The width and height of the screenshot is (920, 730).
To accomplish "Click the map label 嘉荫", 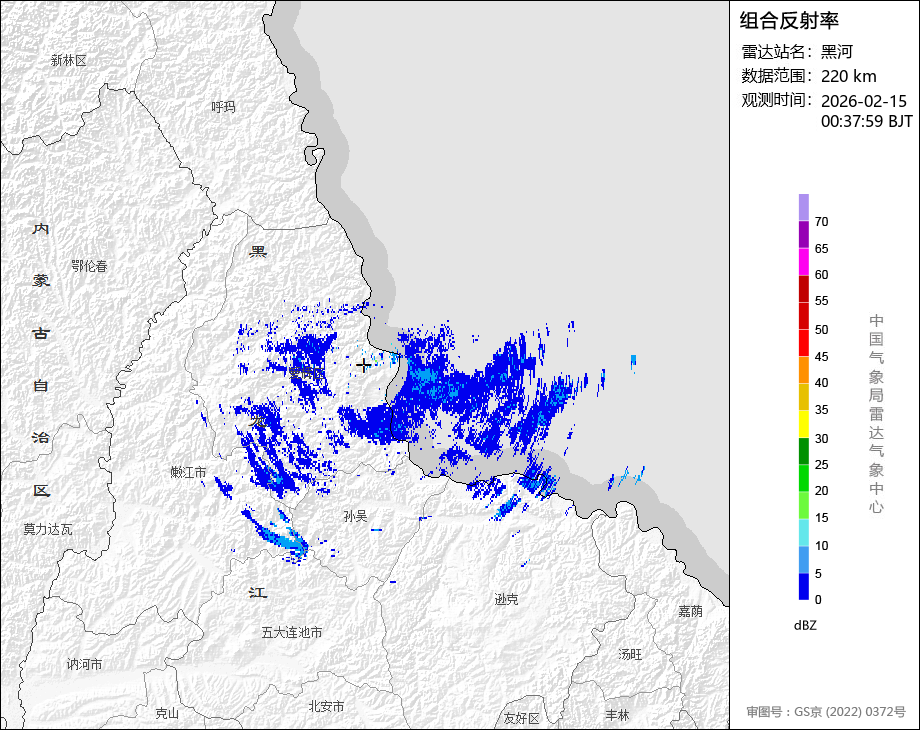I will pos(691,611).
